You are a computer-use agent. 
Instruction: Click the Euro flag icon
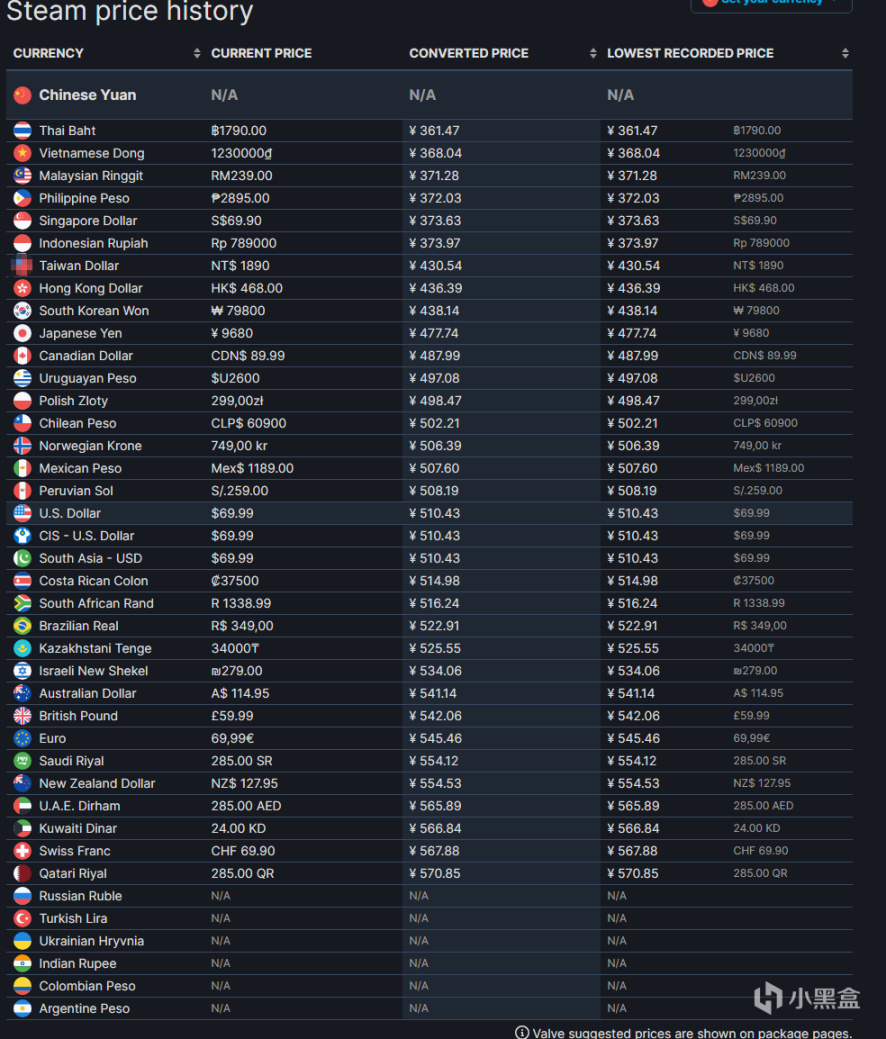coord(23,739)
